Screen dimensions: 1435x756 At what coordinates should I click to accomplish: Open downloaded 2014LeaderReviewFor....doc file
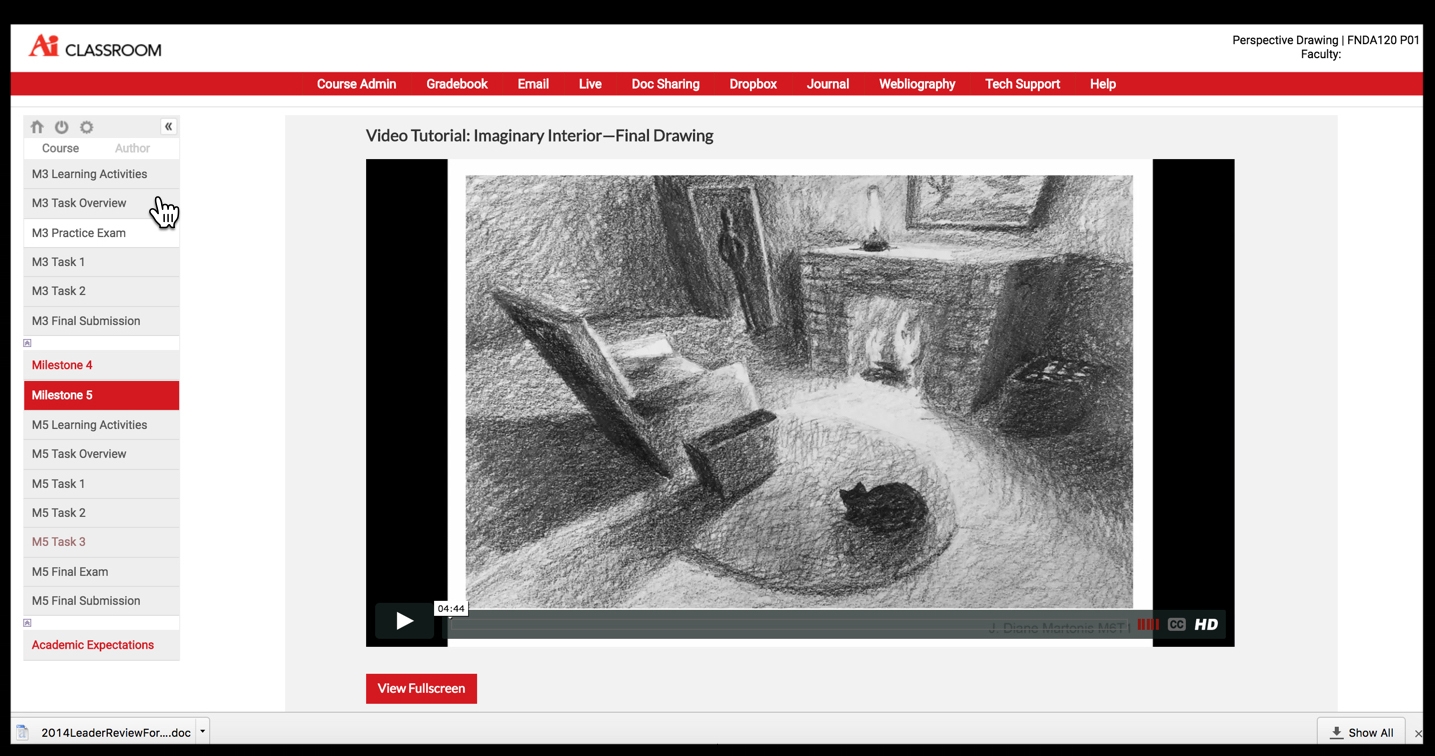(x=104, y=732)
